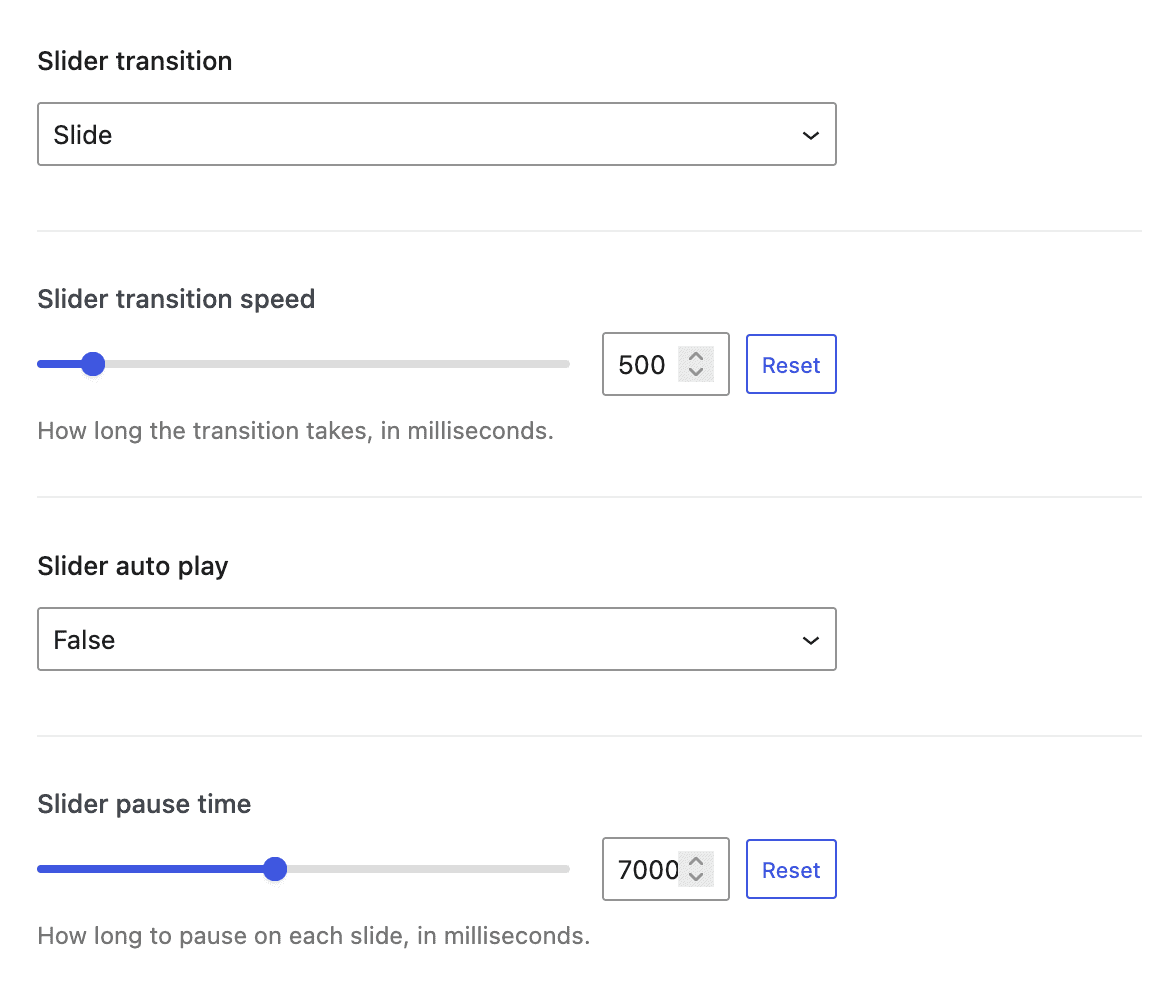Select the 500 number input field
This screenshot has height=996, width=1176.
coord(645,364)
